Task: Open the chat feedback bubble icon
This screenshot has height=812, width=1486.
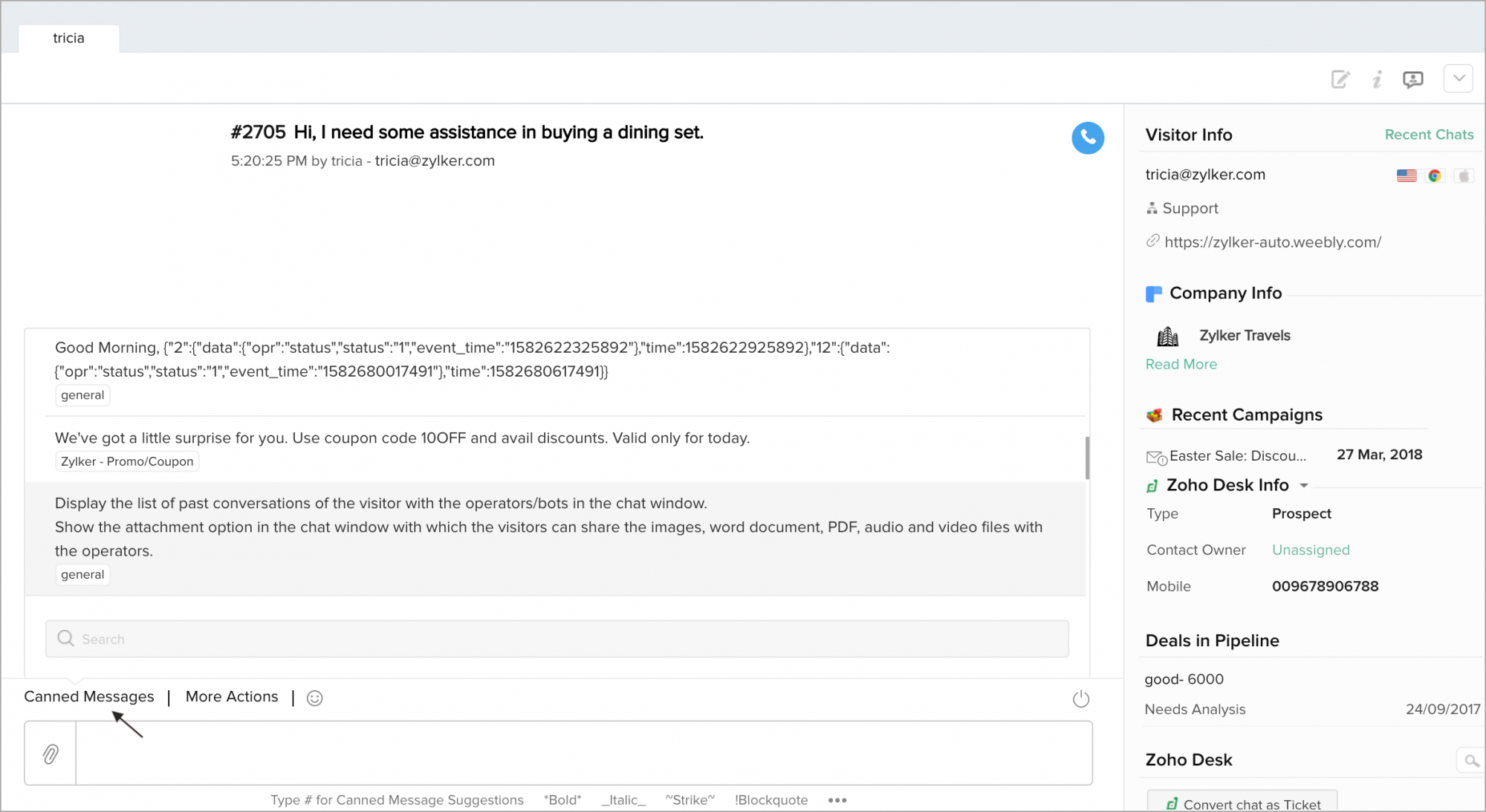Action: [x=1412, y=79]
